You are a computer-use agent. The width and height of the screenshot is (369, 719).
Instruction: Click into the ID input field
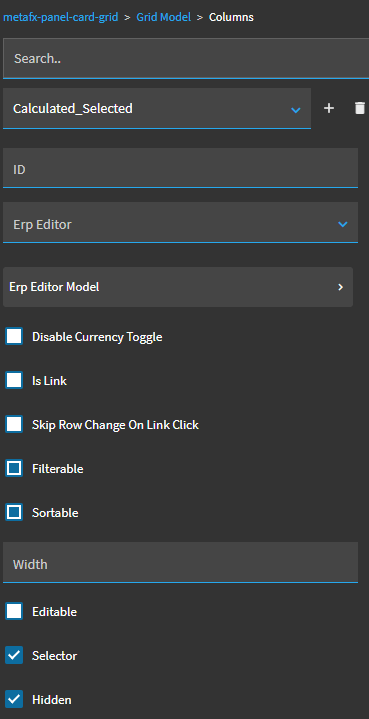point(180,168)
